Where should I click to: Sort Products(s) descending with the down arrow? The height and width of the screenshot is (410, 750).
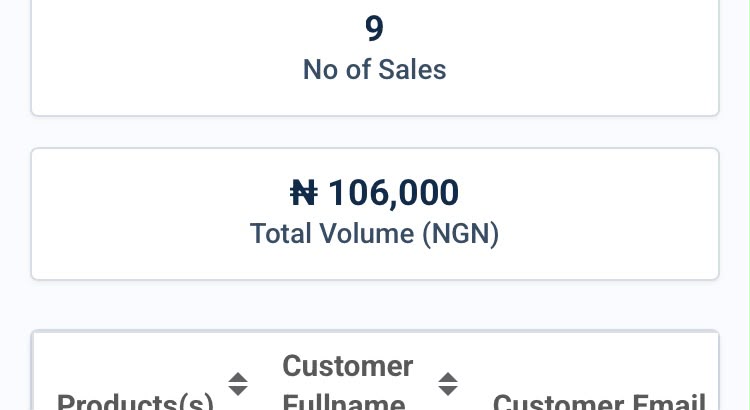238,391
